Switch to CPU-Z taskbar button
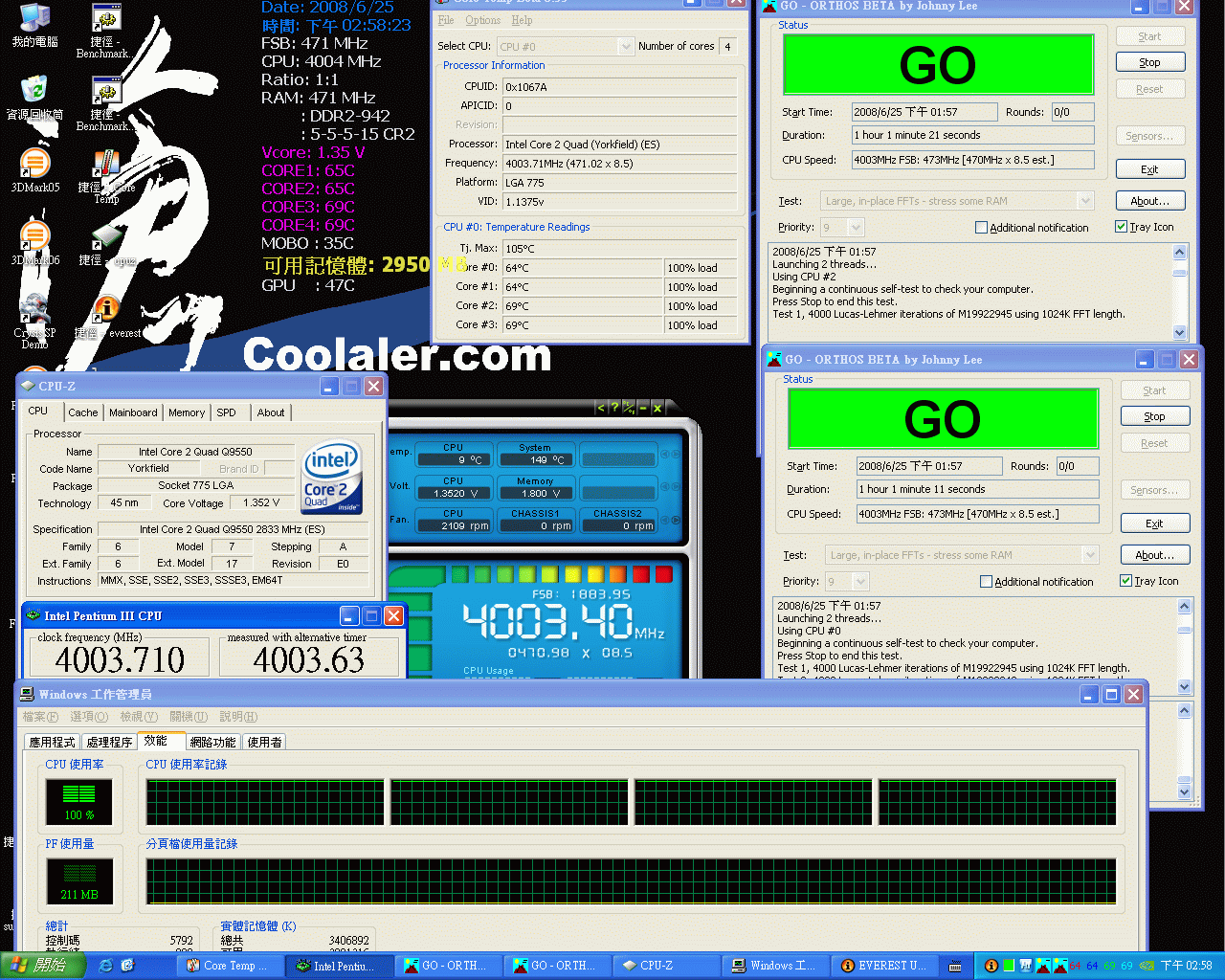This screenshot has width=1225, height=980. 666,966
